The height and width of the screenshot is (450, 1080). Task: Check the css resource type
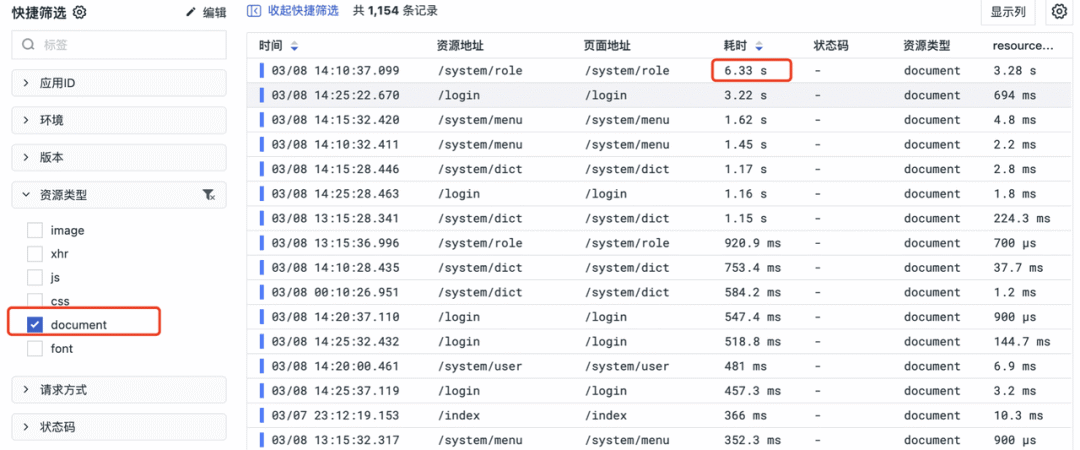(x=34, y=300)
